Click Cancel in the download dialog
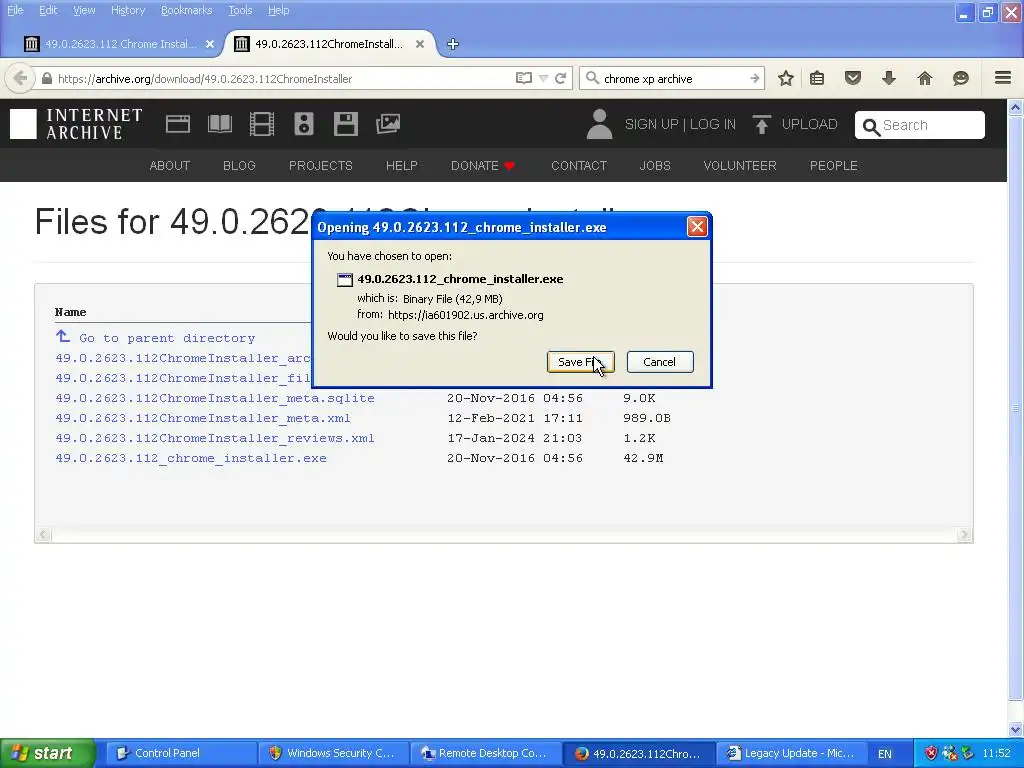The width and height of the screenshot is (1024, 768). 660,362
